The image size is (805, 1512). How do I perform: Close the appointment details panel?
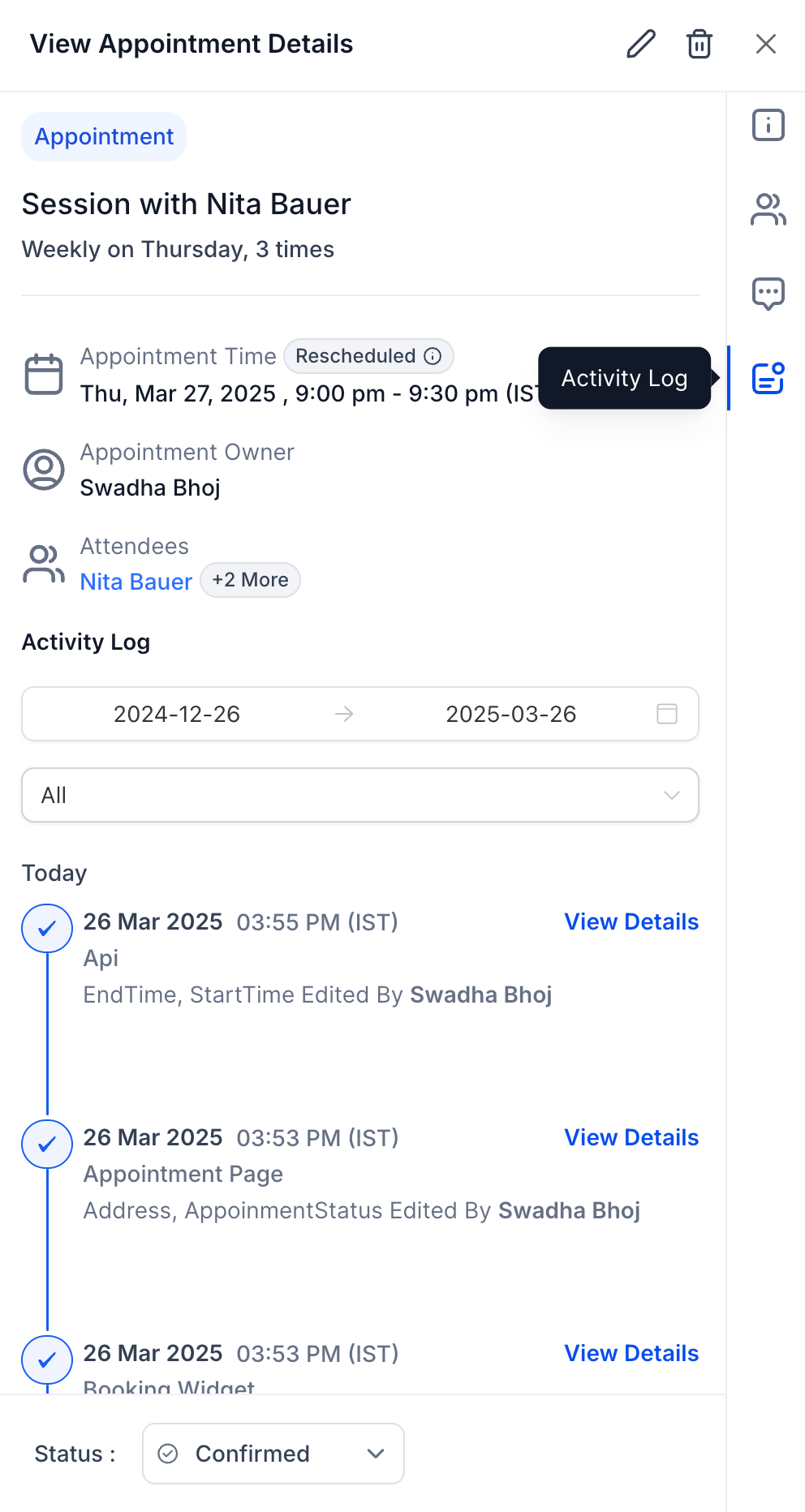coord(765,44)
